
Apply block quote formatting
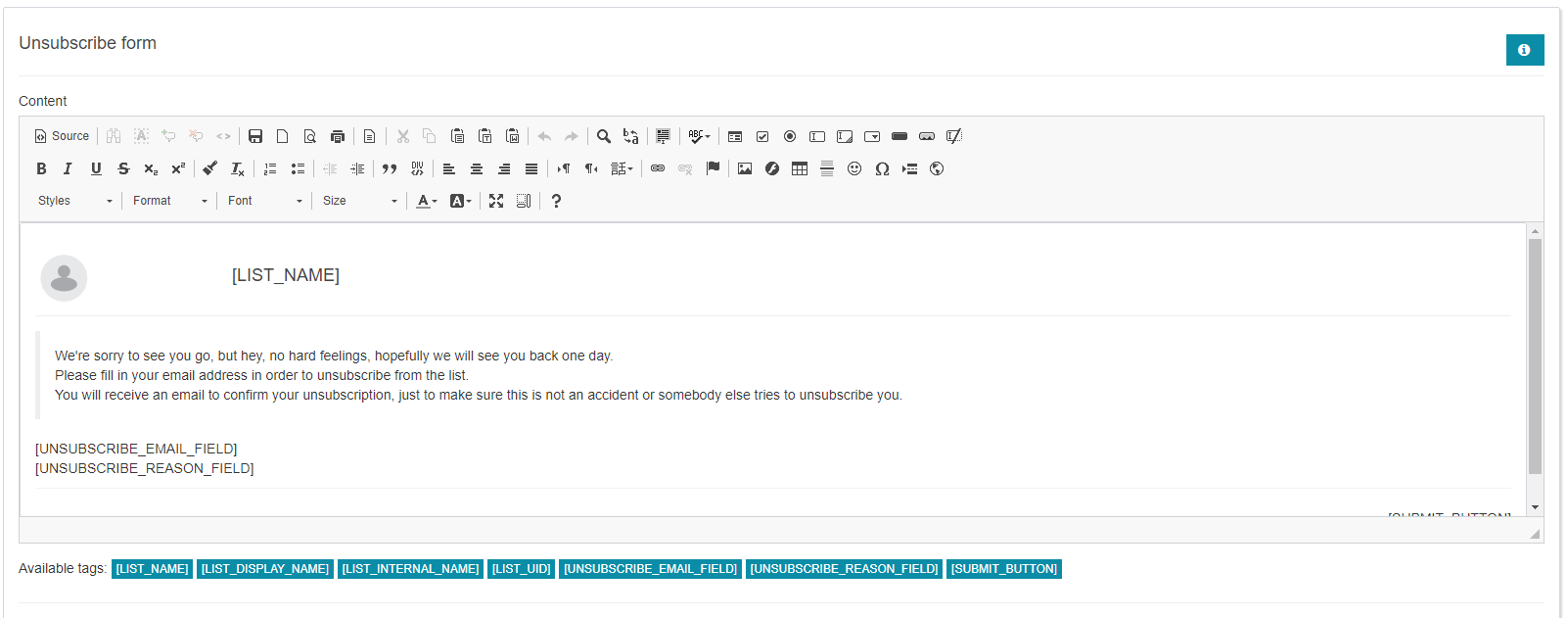390,168
